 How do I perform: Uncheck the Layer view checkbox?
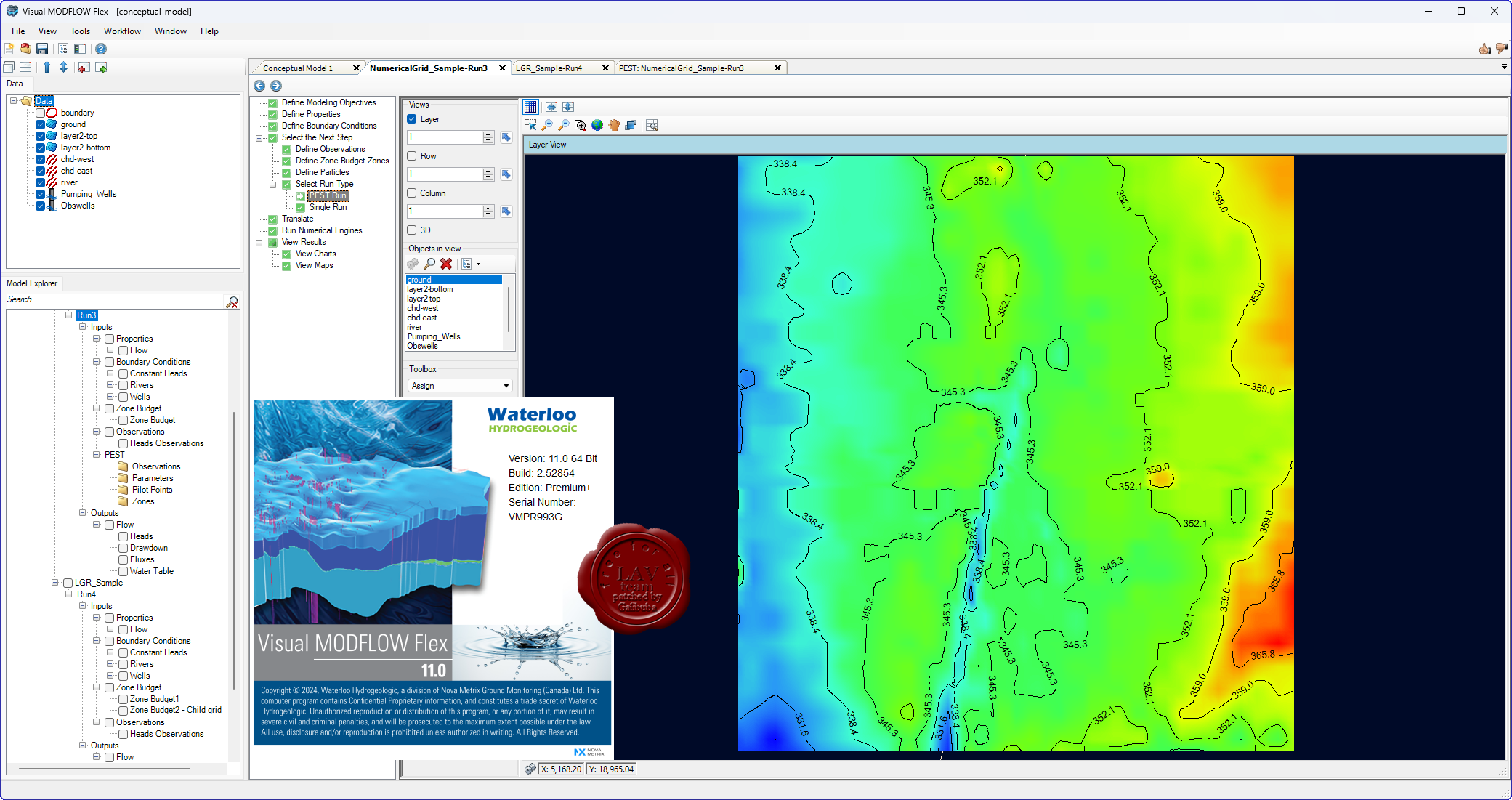tap(412, 119)
